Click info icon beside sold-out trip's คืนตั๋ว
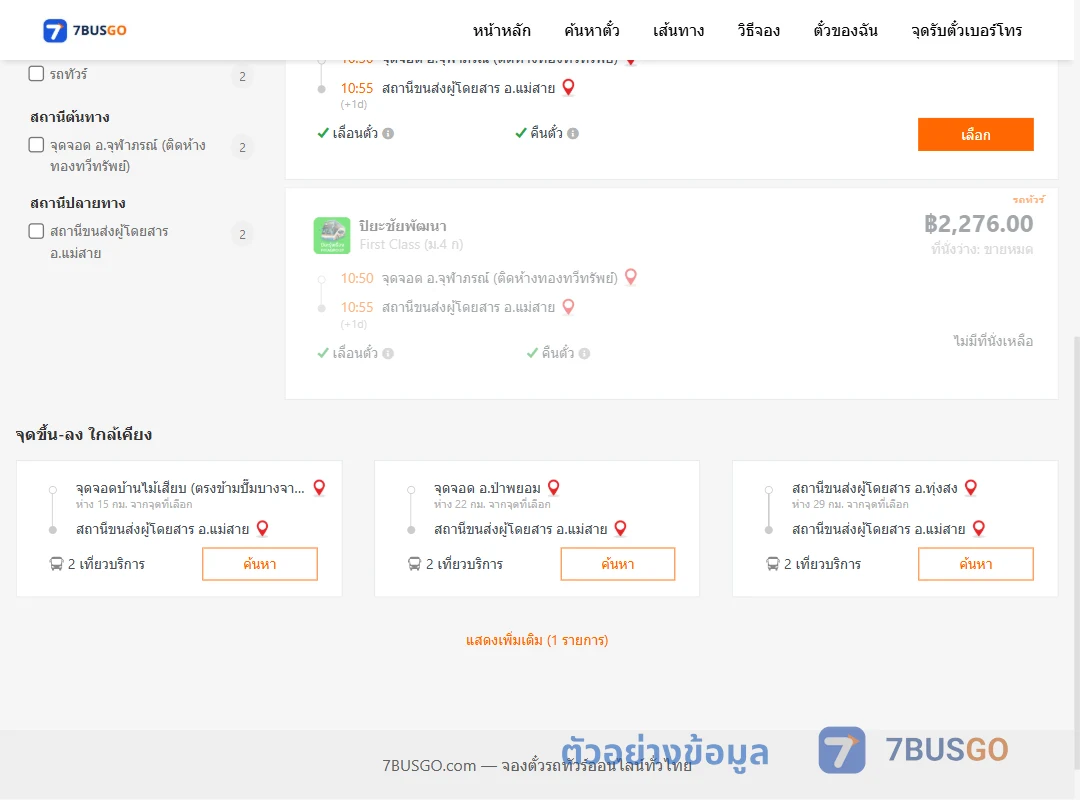The height and width of the screenshot is (800, 1080). point(584,353)
